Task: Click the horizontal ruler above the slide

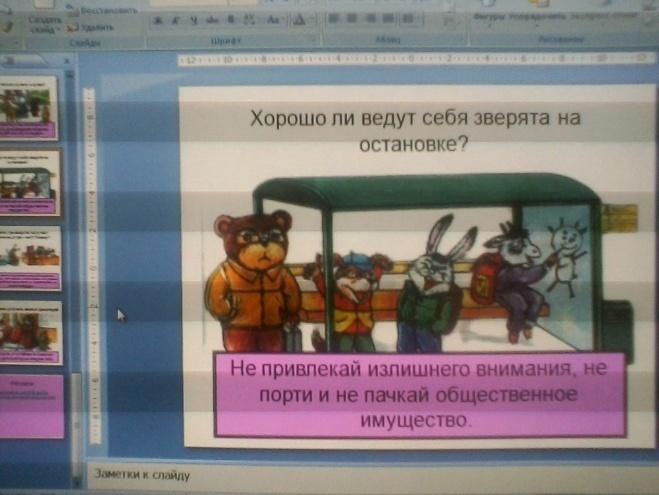Action: [x=416, y=59]
